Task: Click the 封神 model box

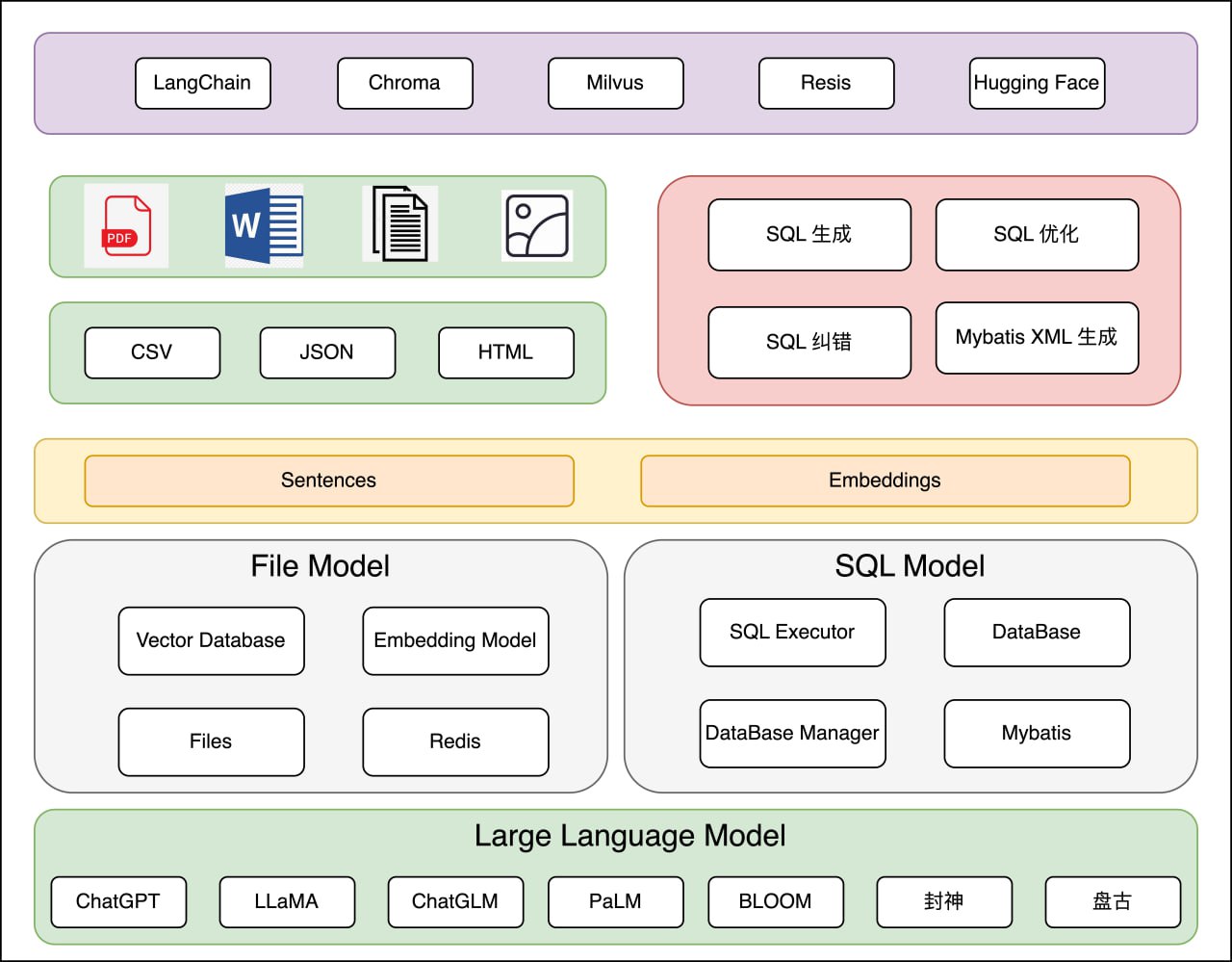Action: tap(944, 902)
